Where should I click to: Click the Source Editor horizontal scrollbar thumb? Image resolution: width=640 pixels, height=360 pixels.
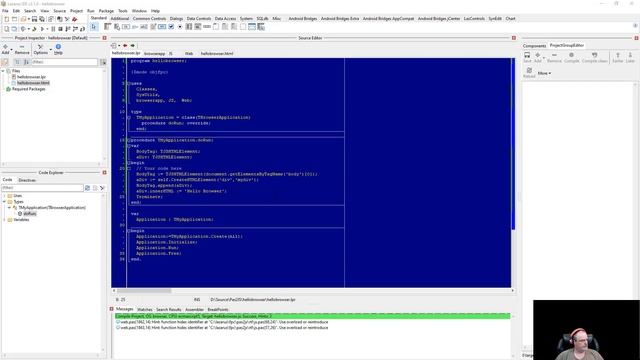pyautogui.click(x=144, y=291)
